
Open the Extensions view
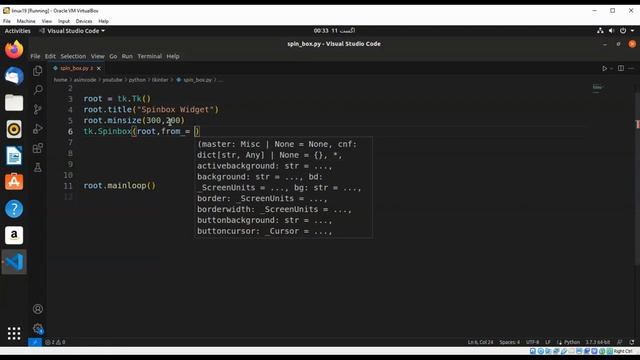[38, 148]
